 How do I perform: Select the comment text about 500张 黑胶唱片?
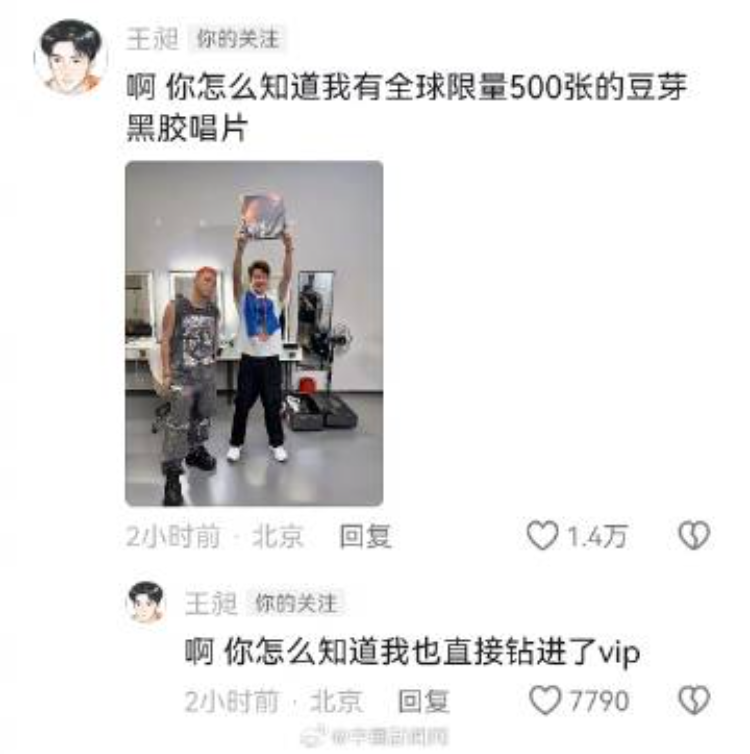[x=407, y=107]
